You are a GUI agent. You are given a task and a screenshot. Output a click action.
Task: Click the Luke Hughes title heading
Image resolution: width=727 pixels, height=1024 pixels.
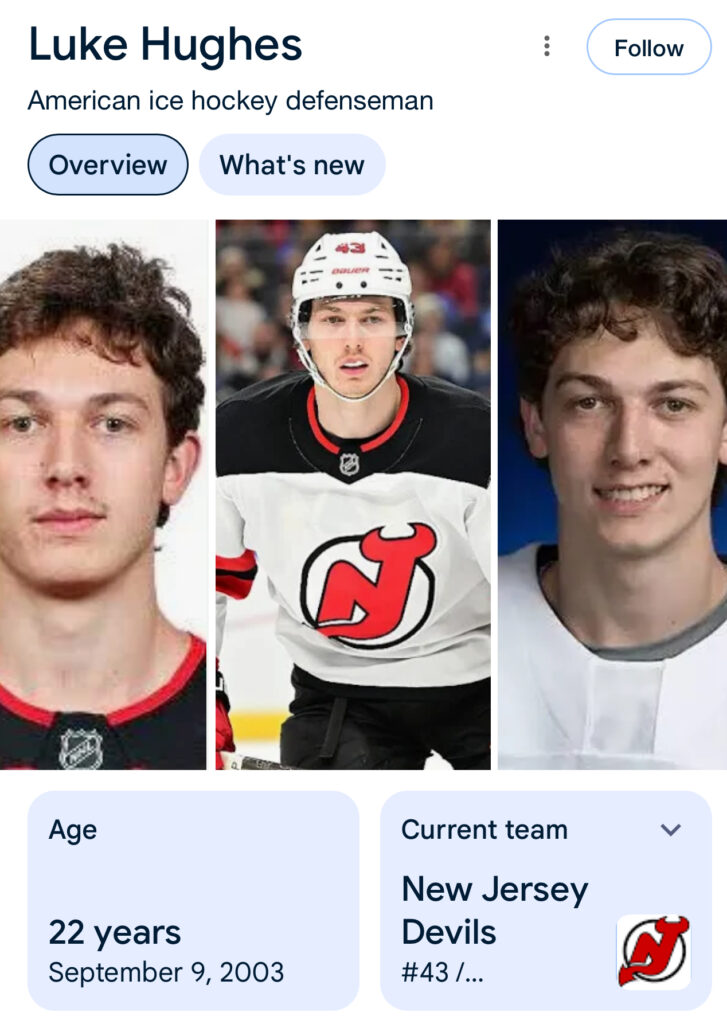pos(165,46)
